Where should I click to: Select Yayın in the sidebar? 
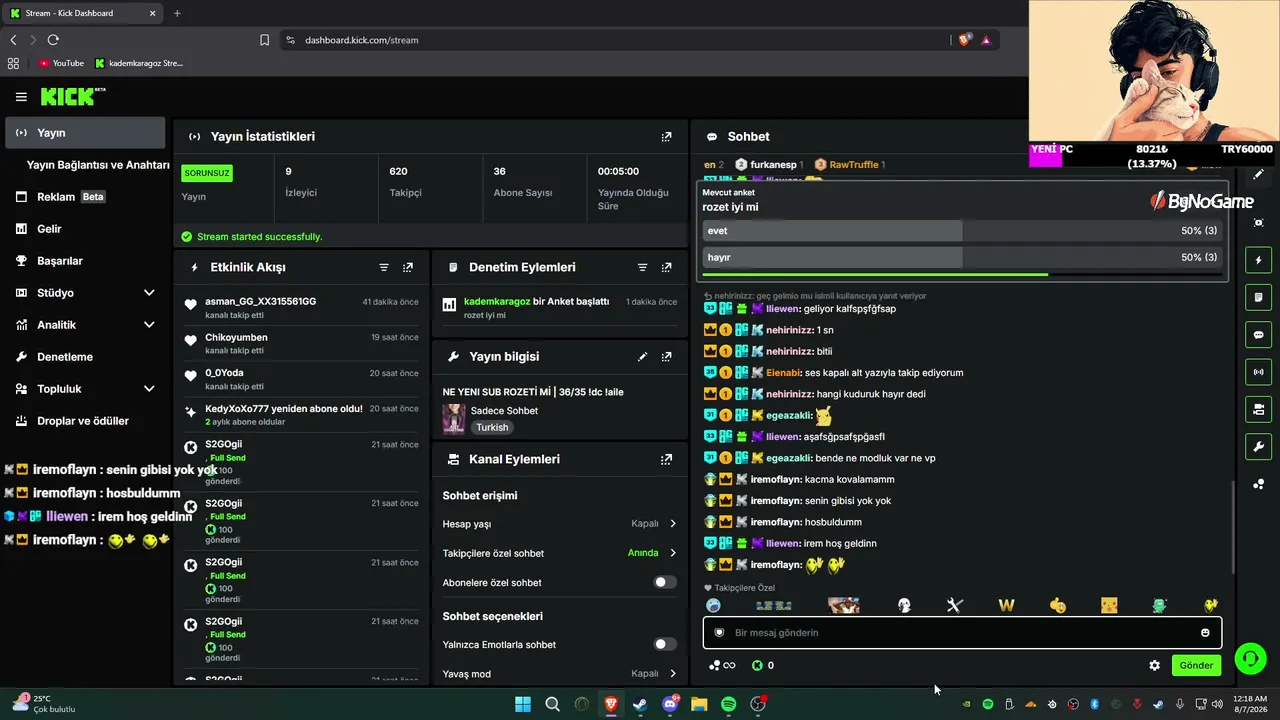(85, 133)
